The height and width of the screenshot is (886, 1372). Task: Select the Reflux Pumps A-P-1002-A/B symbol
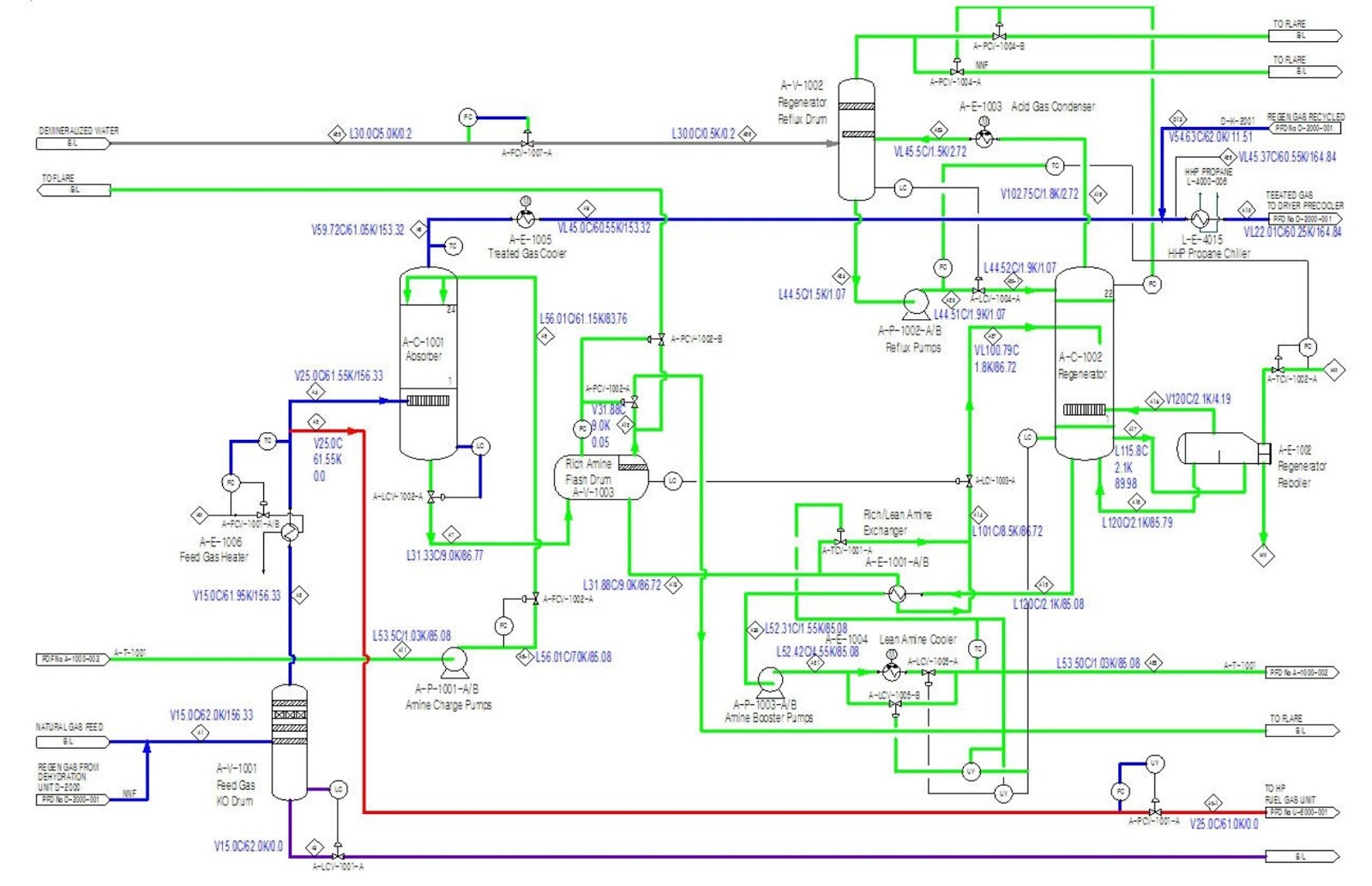[x=915, y=302]
